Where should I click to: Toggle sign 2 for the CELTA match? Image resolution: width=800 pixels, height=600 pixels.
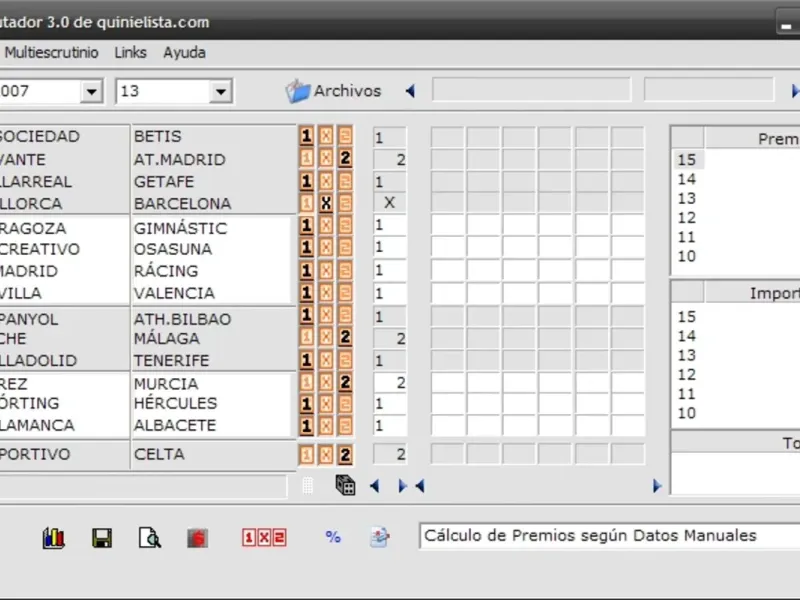point(345,455)
